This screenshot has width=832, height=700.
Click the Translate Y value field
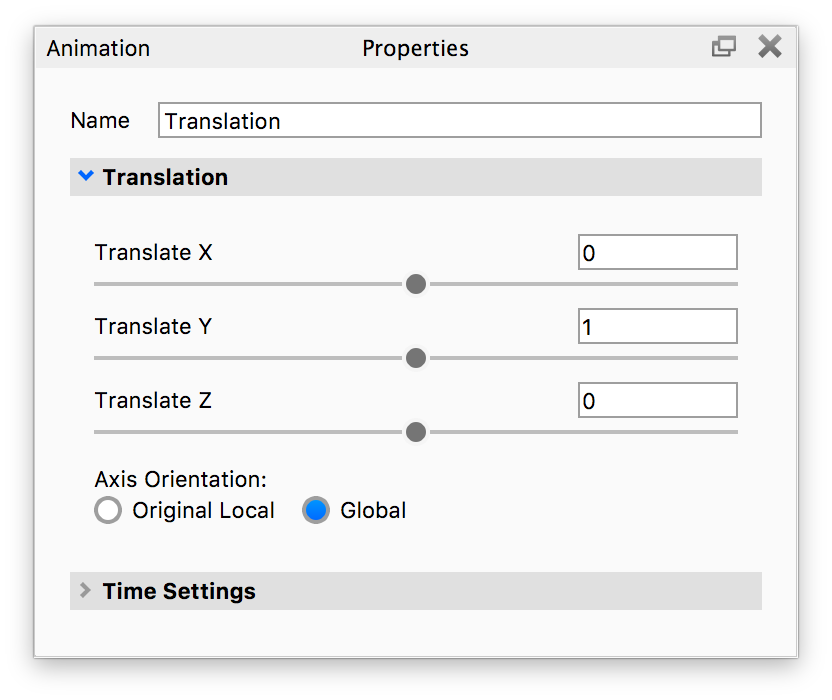pyautogui.click(x=657, y=327)
